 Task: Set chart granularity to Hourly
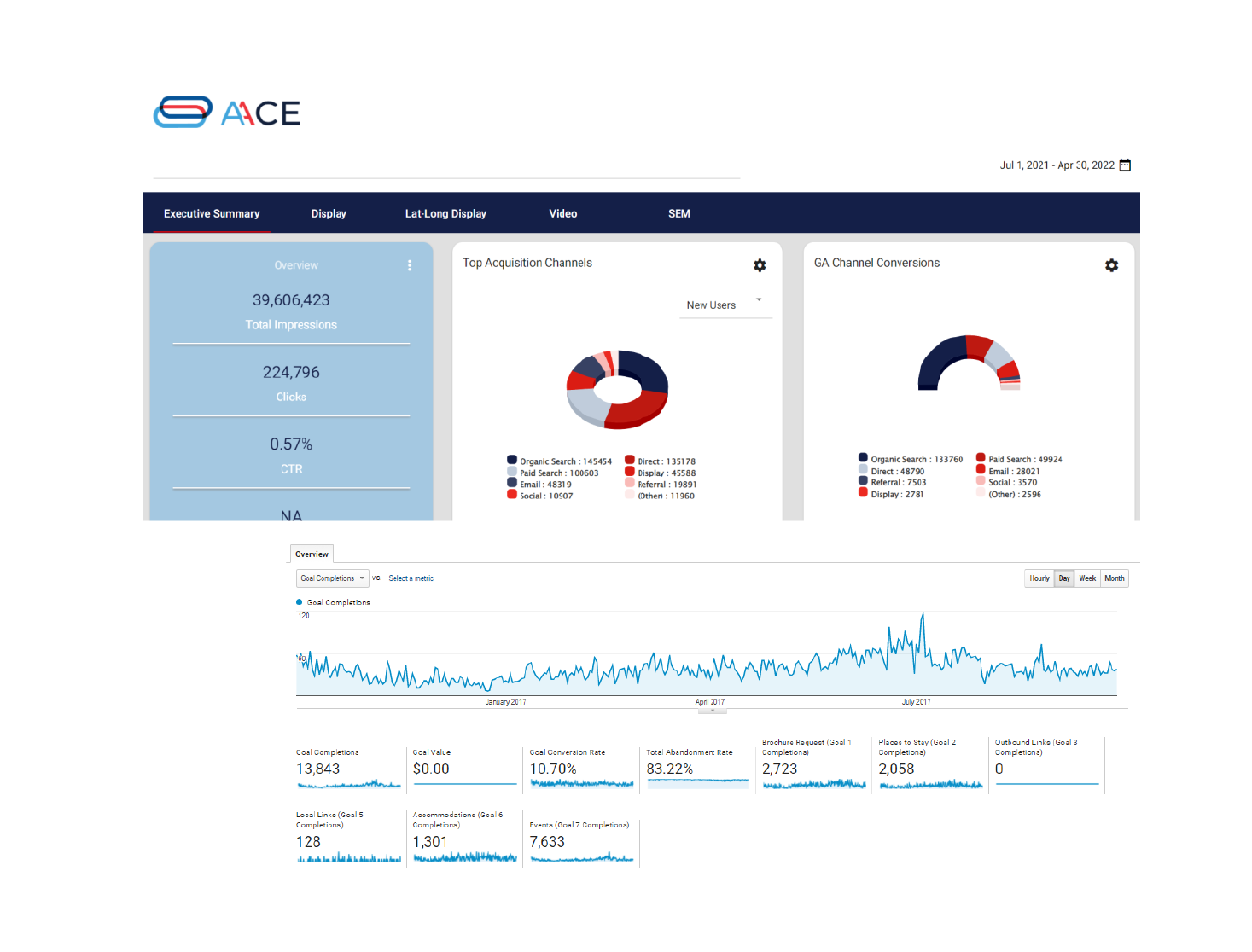1039,578
